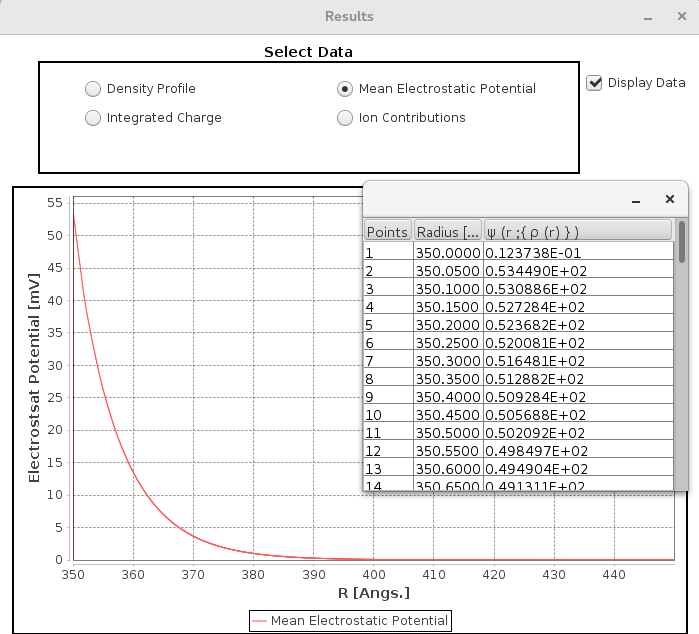Uncheck the Display Data checkbox
The image size is (699, 634).
click(x=595, y=83)
